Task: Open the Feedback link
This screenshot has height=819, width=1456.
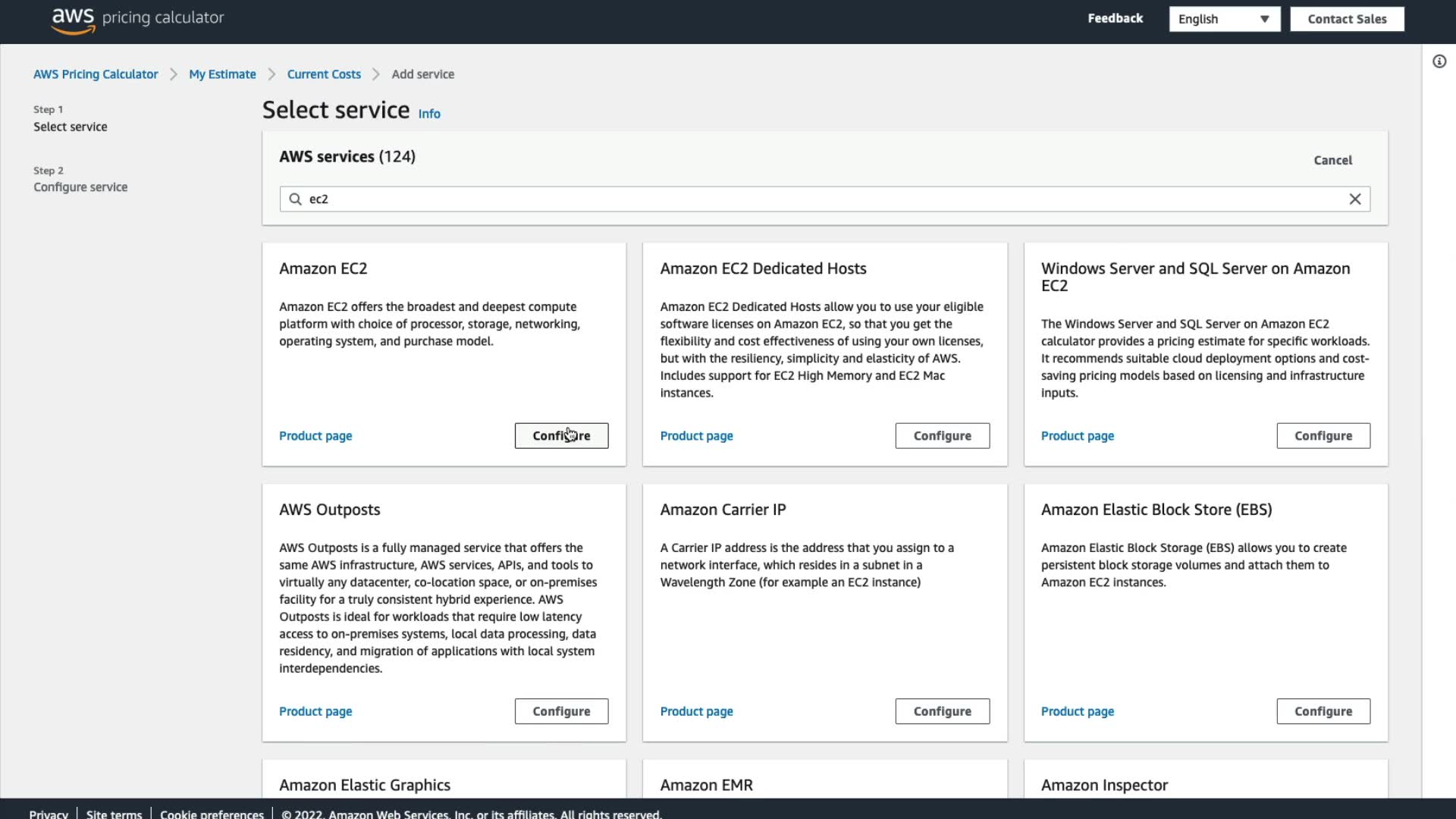Action: pos(1114,18)
